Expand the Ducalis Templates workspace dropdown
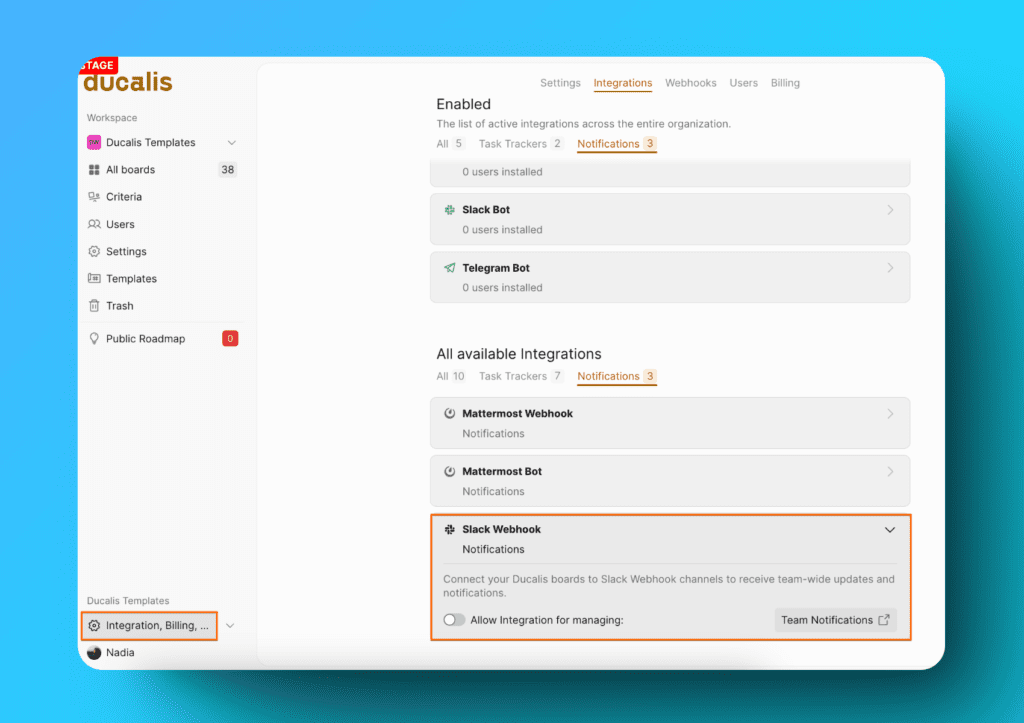1024x723 pixels. pyautogui.click(x=232, y=143)
